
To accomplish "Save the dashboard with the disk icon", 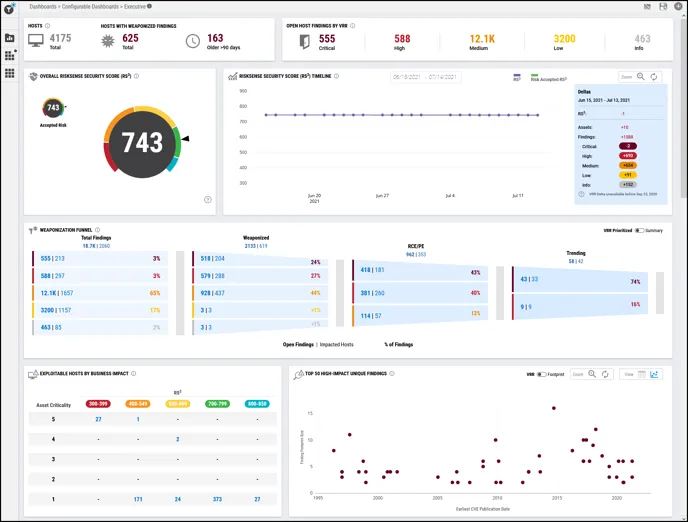I will pyautogui.click(x=663, y=7).
